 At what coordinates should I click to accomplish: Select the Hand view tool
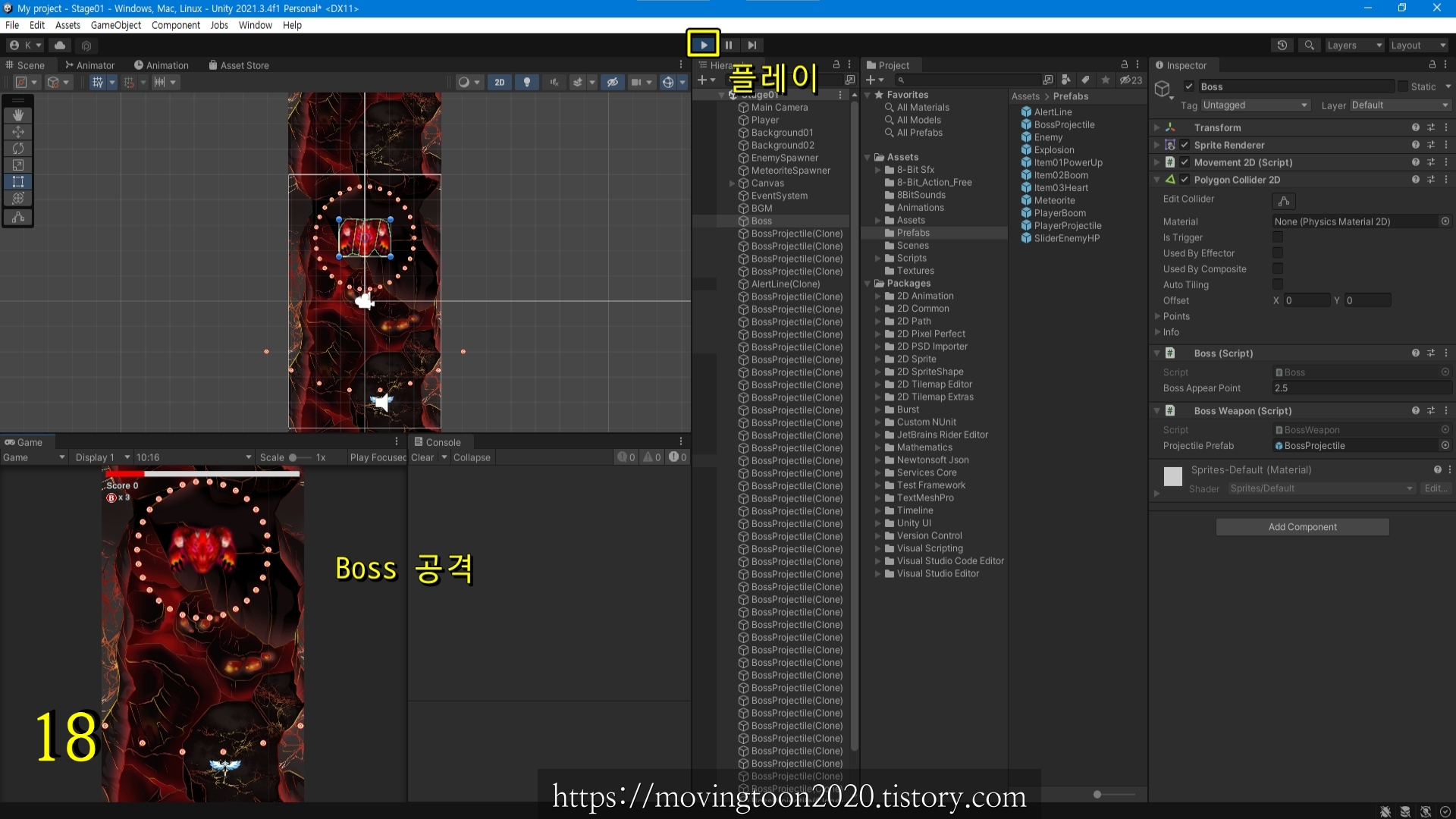tap(18, 115)
